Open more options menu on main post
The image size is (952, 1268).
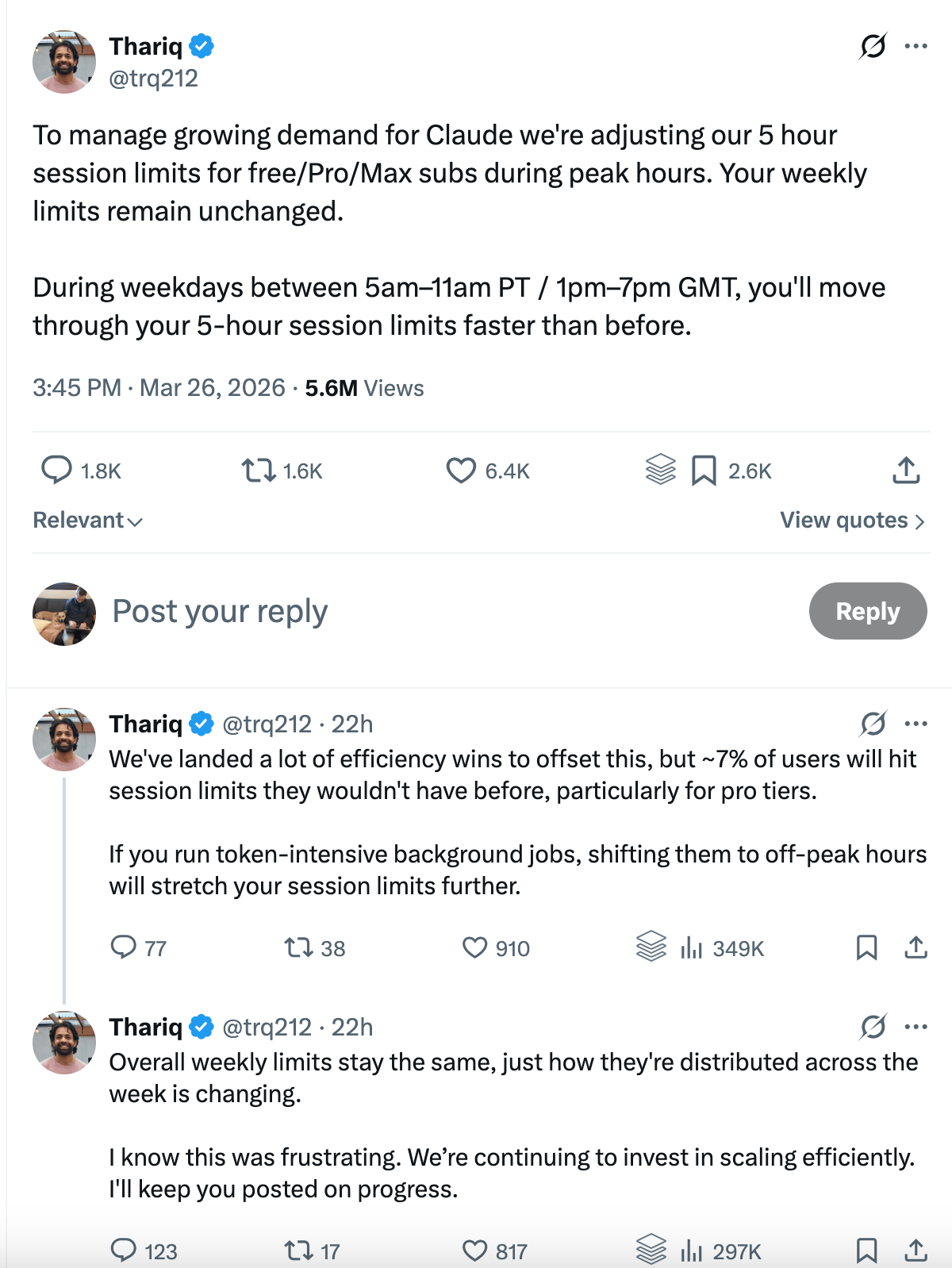[x=916, y=46]
